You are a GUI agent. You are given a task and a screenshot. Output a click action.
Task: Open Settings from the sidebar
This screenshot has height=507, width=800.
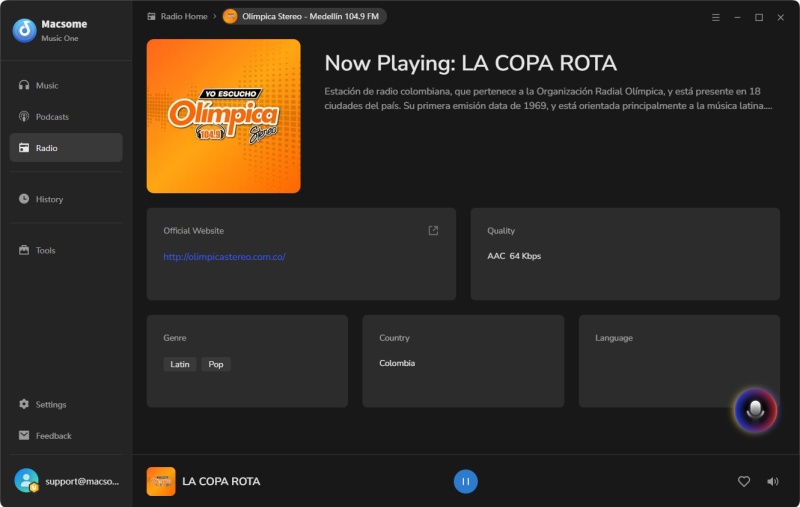(66, 404)
